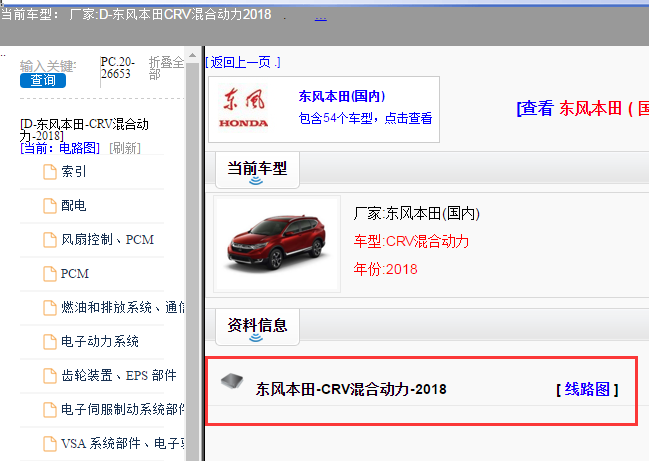649x461 pixels.
Task: Click 包含54个车型，点击查看 link
Action: (x=365, y=118)
